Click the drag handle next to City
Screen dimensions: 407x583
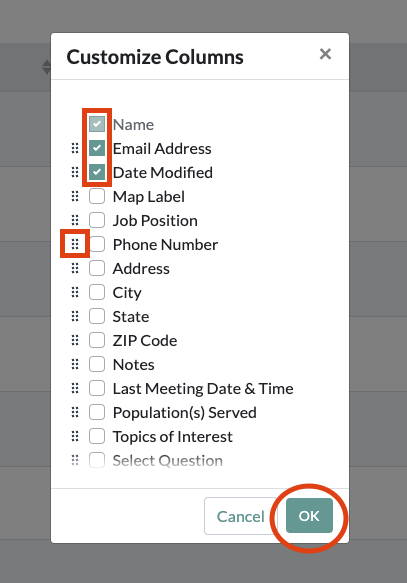75,292
